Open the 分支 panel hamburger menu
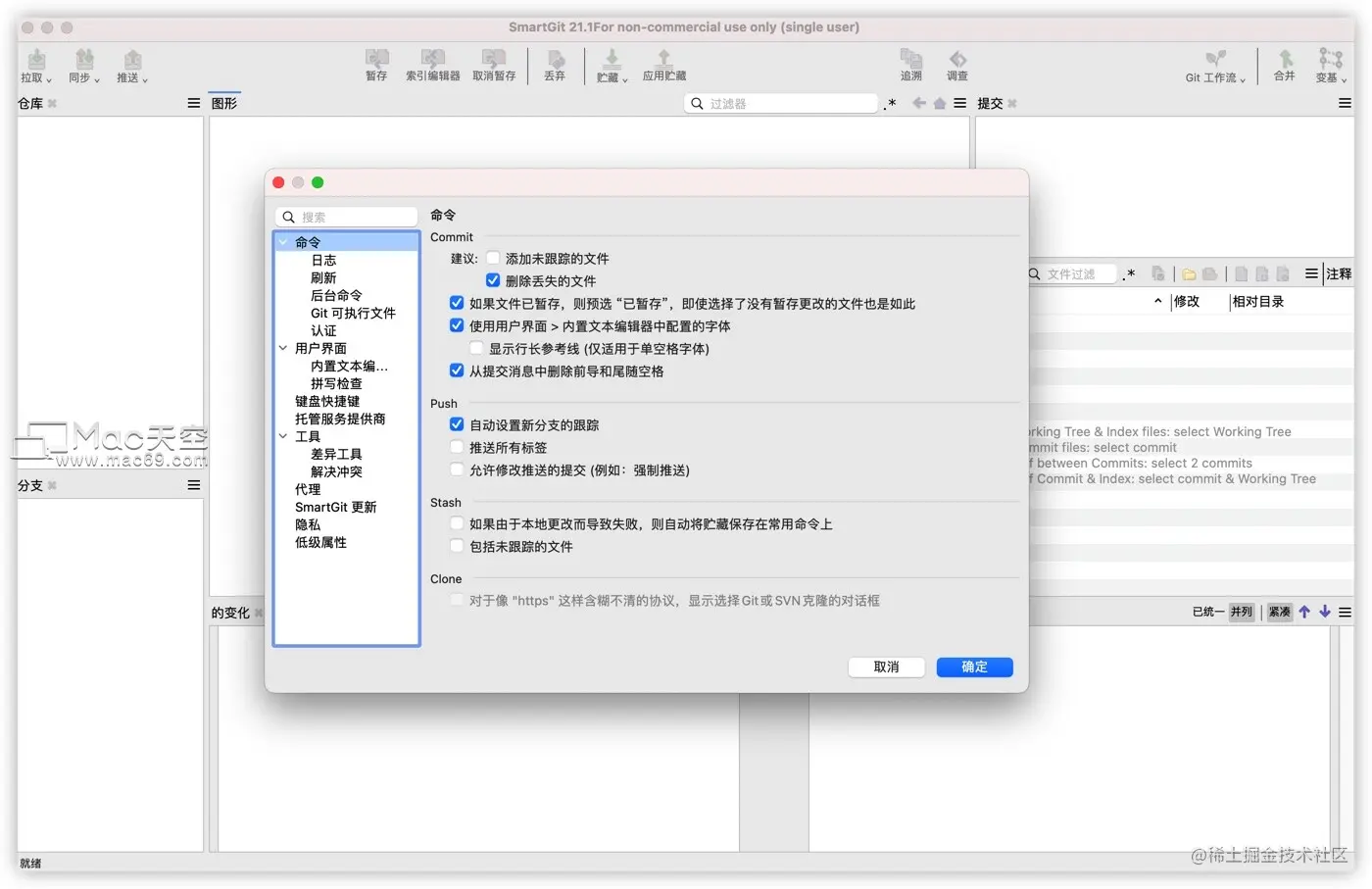The image size is (1372, 889). 194,485
